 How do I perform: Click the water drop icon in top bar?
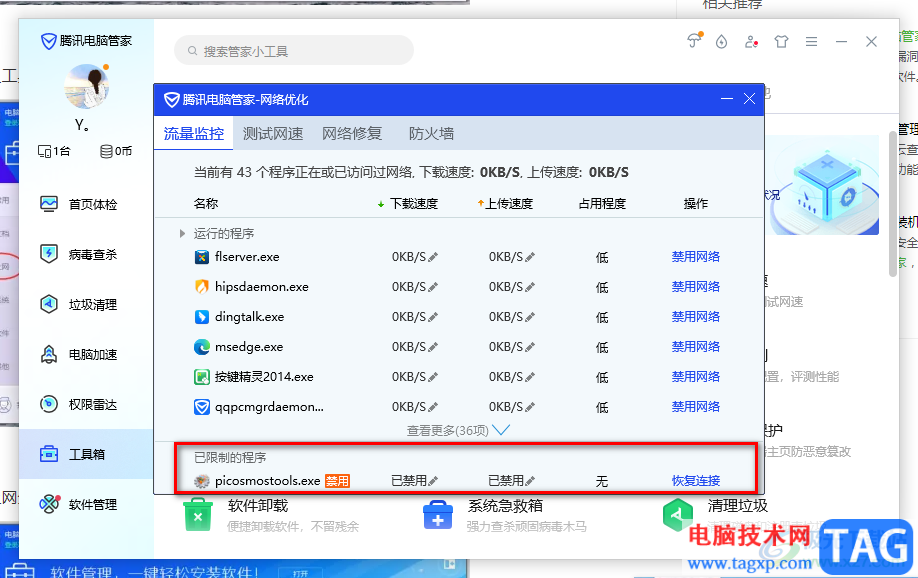tap(721, 42)
